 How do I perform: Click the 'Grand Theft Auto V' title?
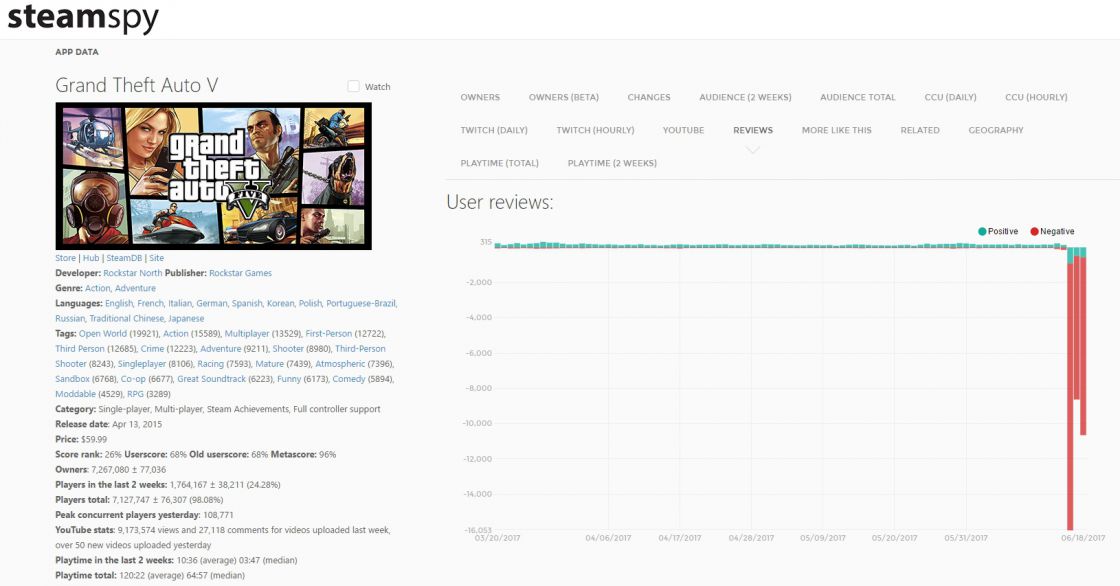click(x=136, y=85)
